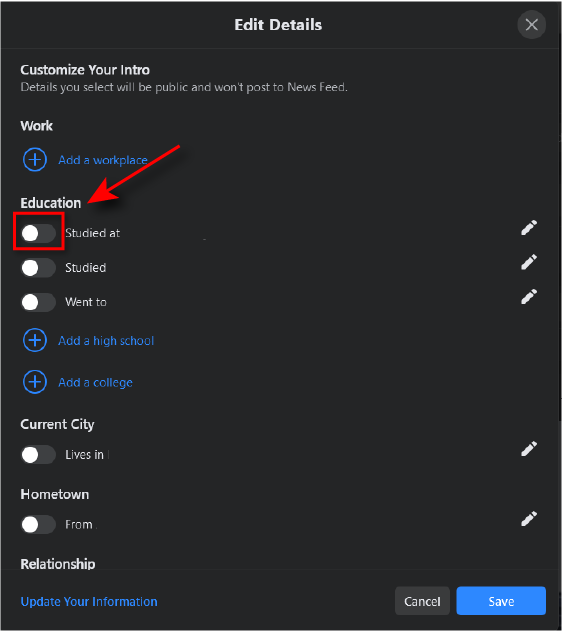Toggle the 'Studied at' switch

tap(38, 233)
